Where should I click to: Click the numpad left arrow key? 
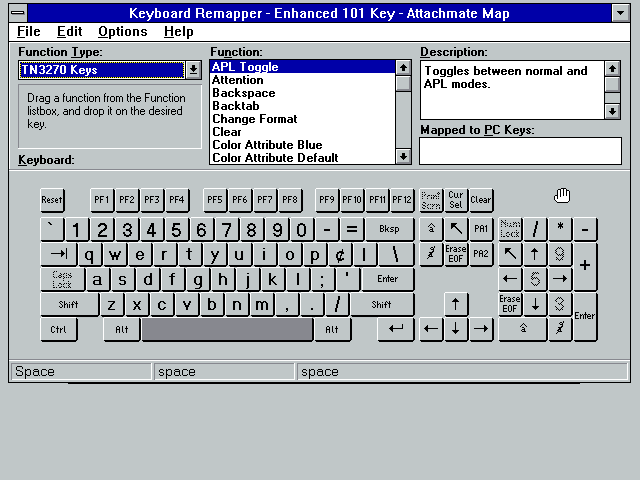(510, 280)
